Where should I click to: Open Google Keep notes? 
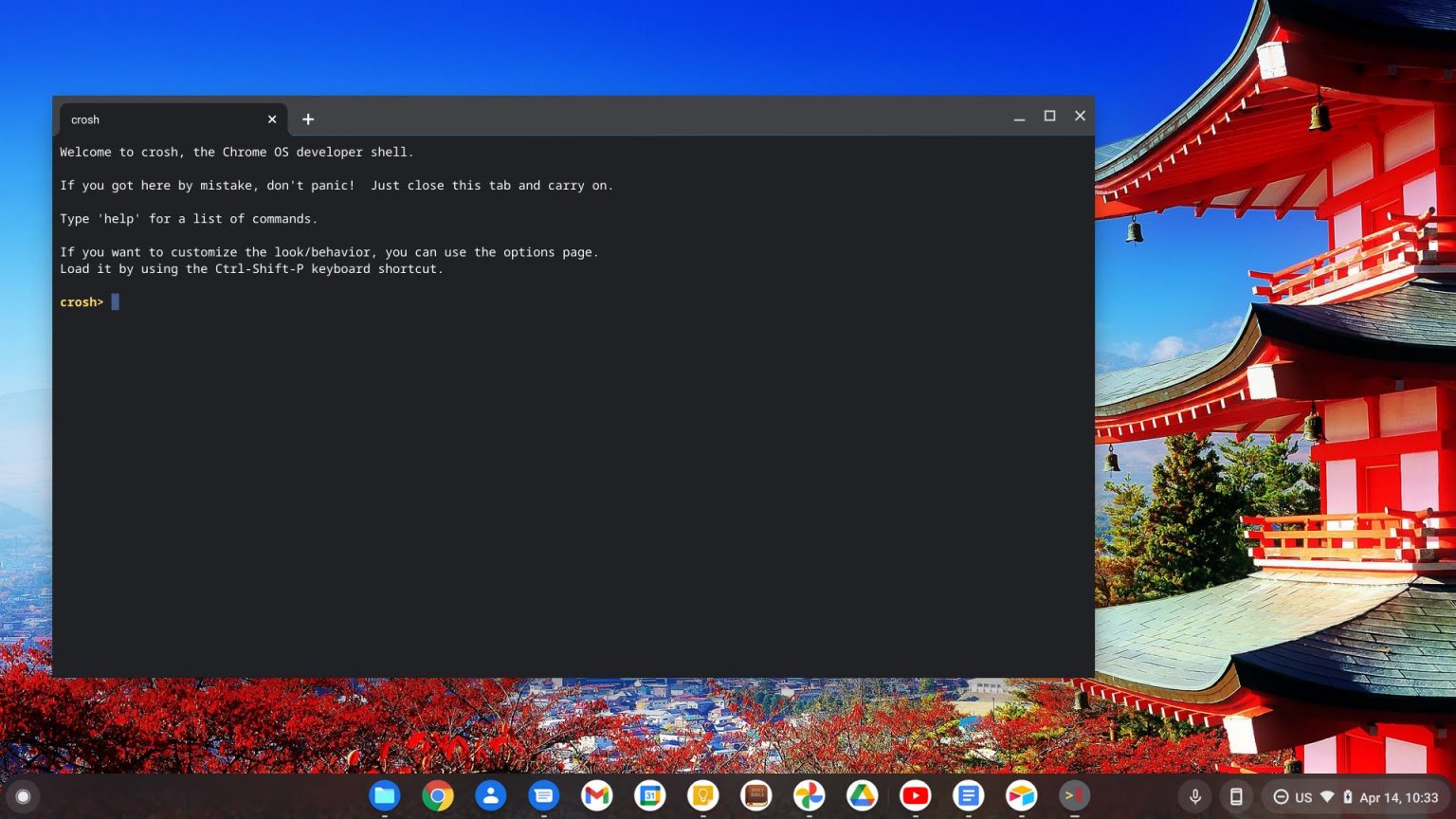[x=703, y=795]
